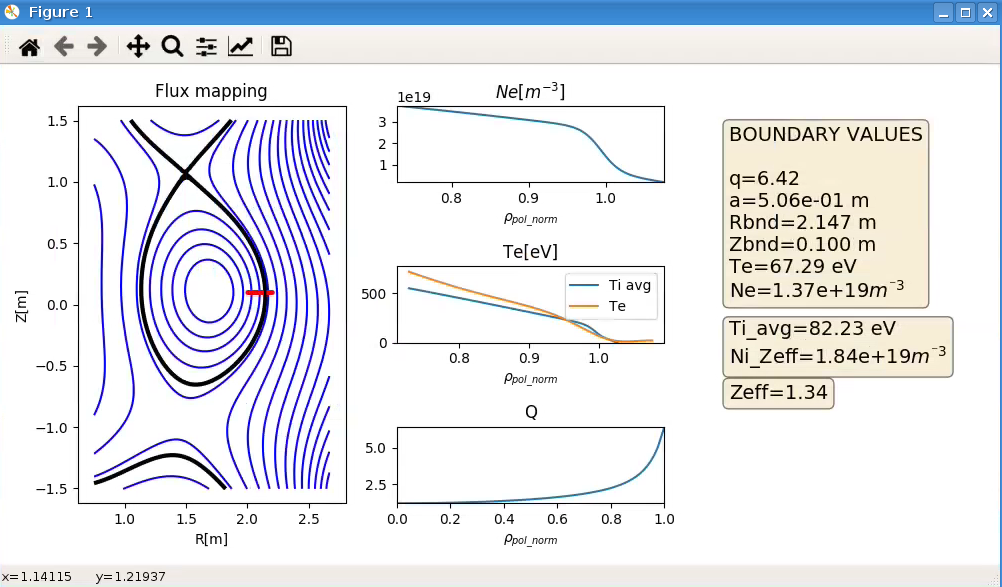
Task: Select the Zoom to rectangle tool
Action: tap(173, 47)
